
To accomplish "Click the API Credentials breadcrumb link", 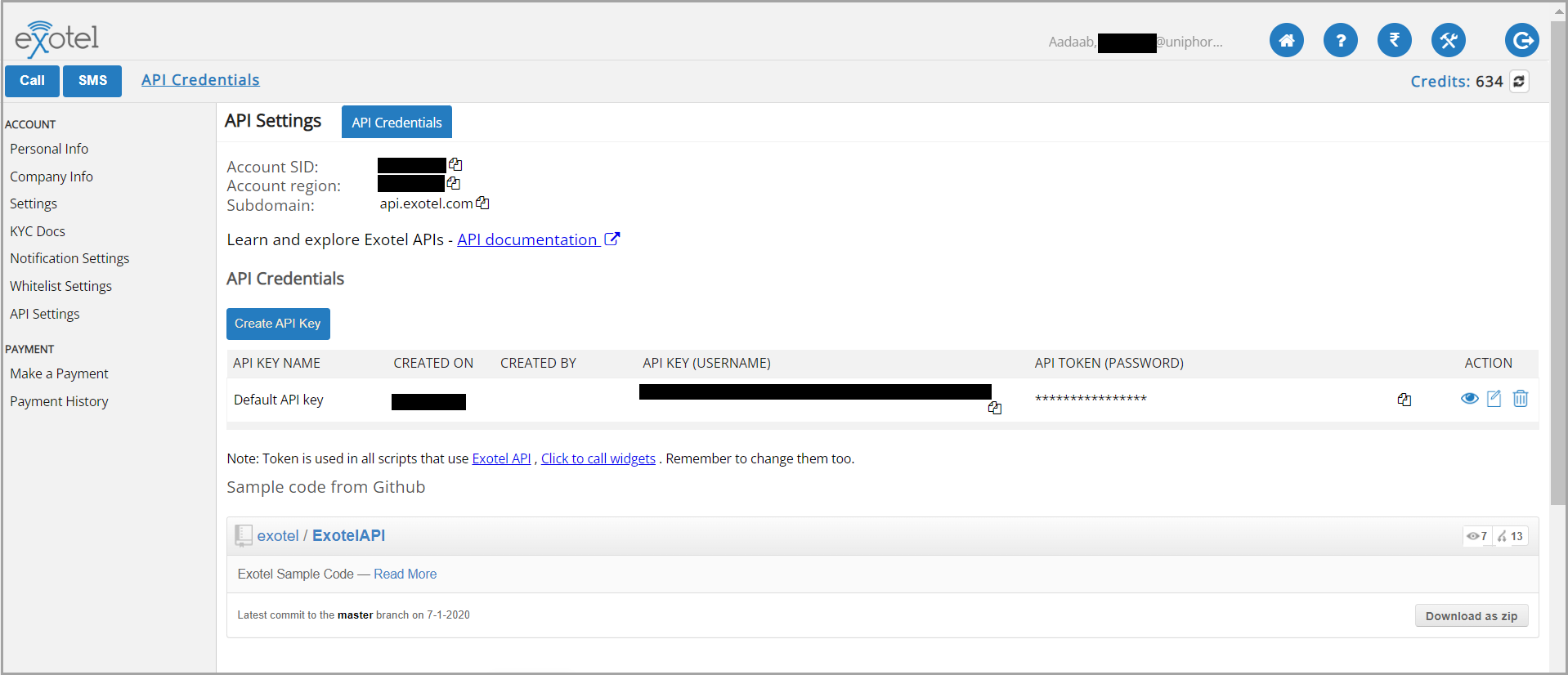I will point(200,80).
